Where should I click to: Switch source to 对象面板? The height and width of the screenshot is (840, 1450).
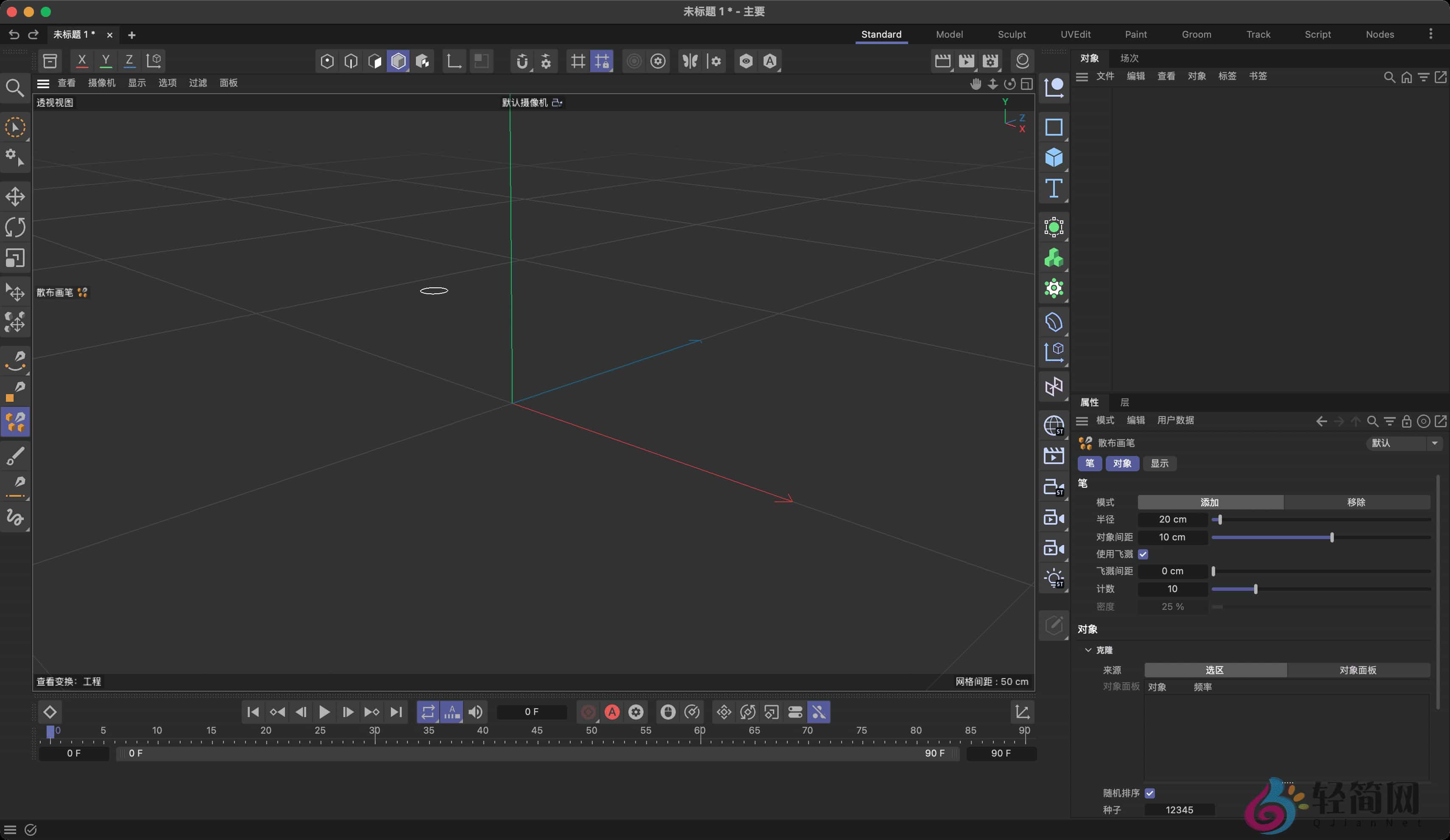tap(1358, 670)
